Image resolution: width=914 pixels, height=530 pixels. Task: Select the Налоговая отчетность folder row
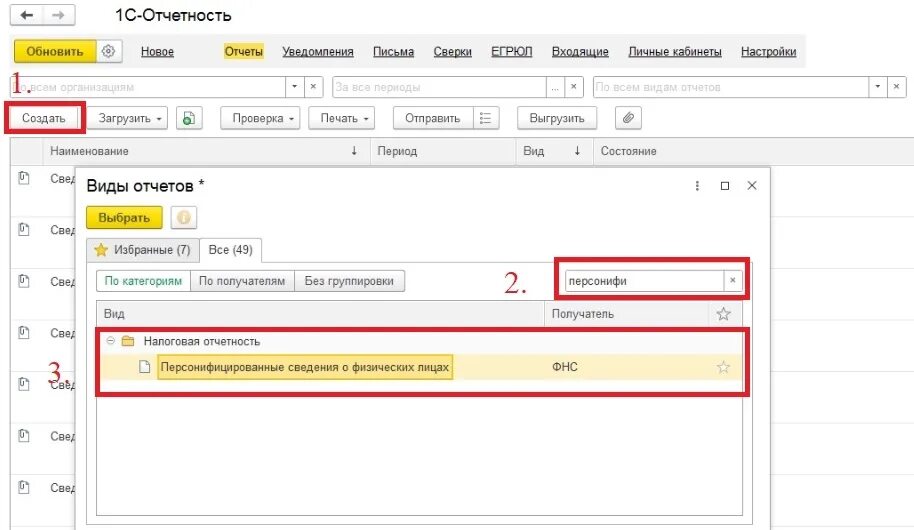[x=420, y=341]
